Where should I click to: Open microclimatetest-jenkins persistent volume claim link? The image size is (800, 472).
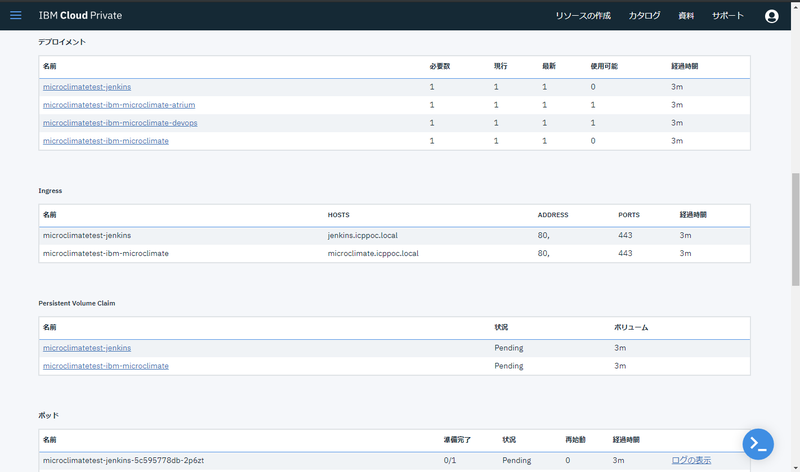(x=87, y=347)
